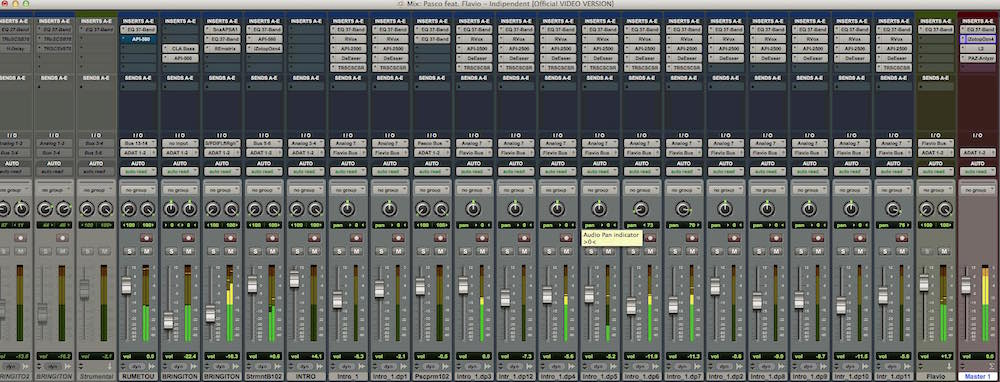The height and width of the screenshot is (382, 1000).
Task: Click the pan knob on Intro_1 track
Action: point(347,209)
